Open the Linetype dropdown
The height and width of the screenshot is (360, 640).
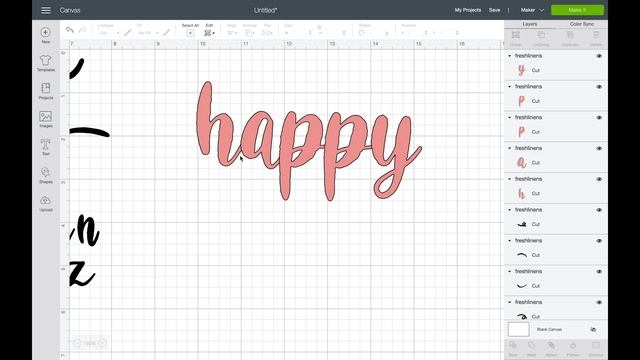pos(109,33)
